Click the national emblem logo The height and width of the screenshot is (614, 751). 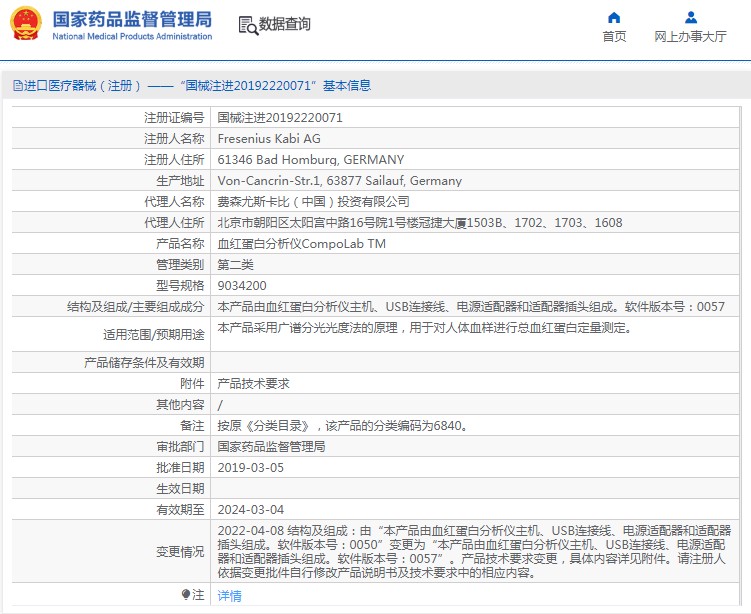click(26, 23)
